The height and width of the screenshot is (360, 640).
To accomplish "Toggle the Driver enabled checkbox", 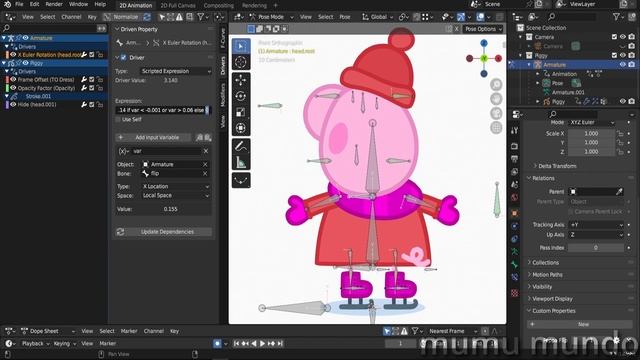I will coord(124,58).
